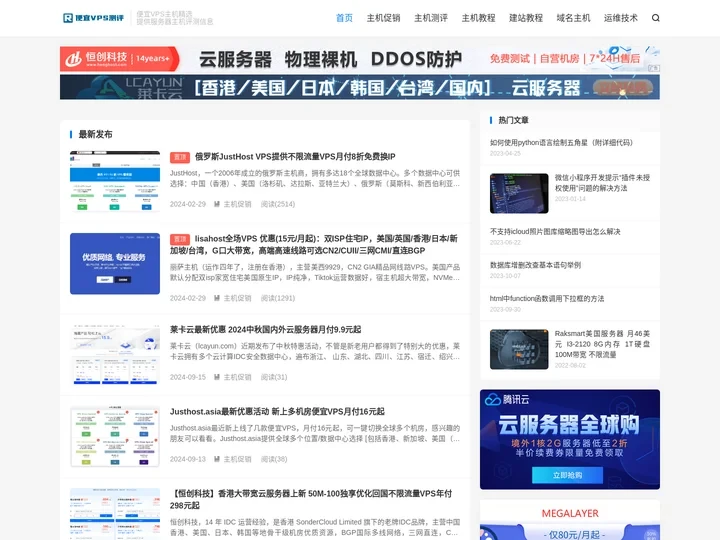Click the 腾讯云 cloud logo in ad
Screen dimensions: 720x540
(x=507, y=399)
